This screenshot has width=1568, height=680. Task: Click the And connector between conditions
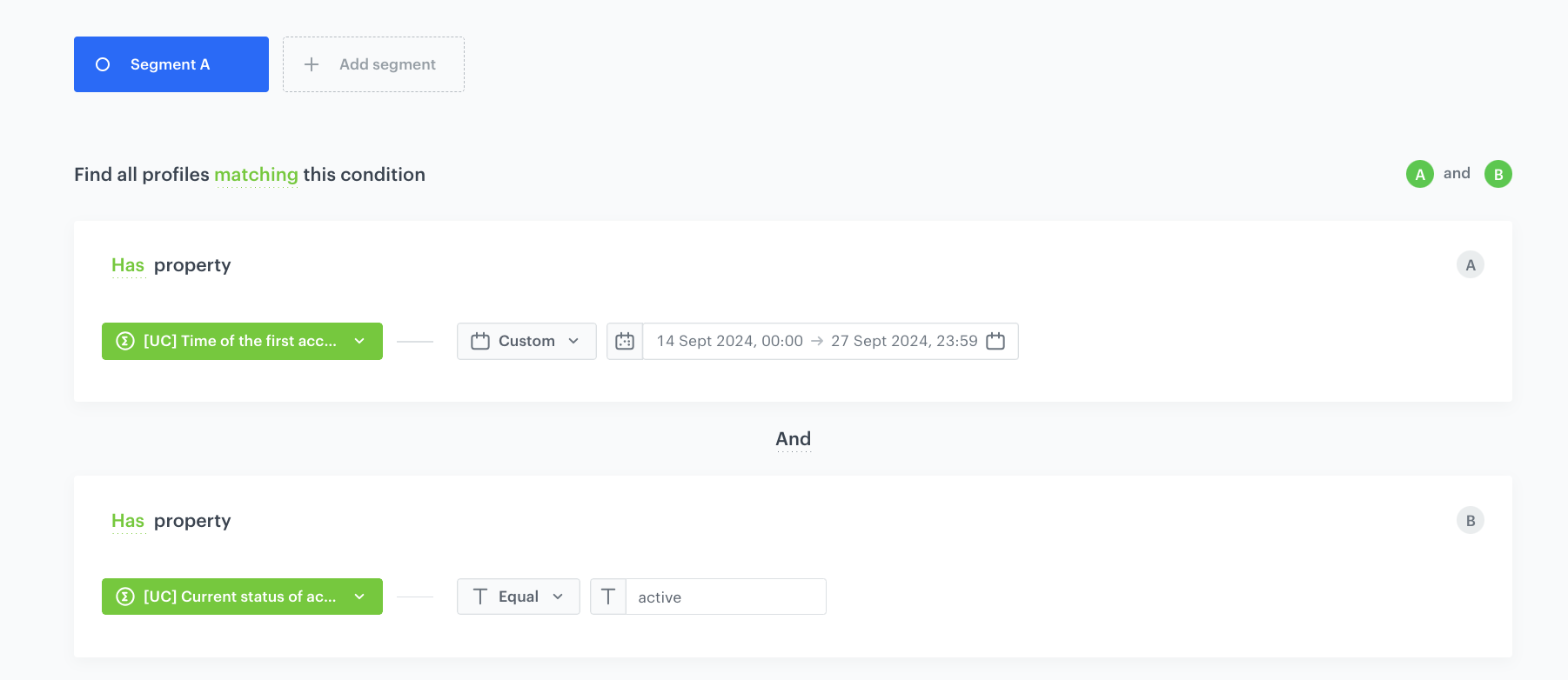(x=793, y=438)
